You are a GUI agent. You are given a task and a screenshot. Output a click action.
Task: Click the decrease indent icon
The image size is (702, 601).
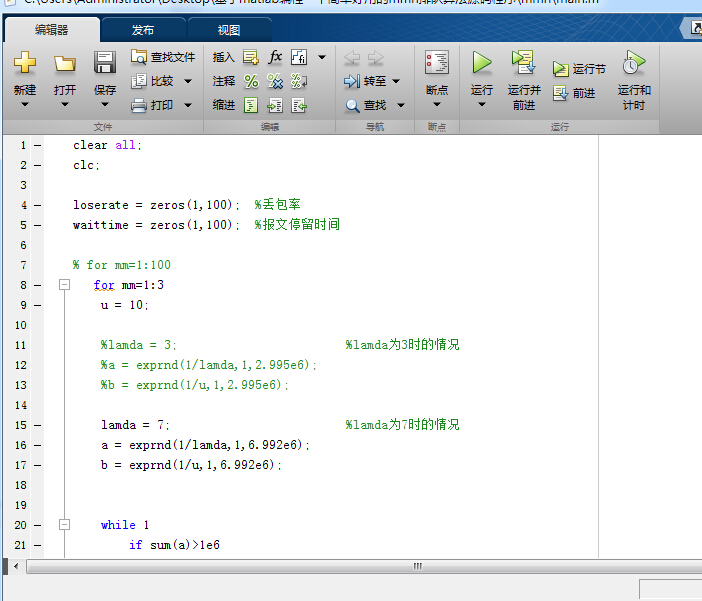coord(299,105)
